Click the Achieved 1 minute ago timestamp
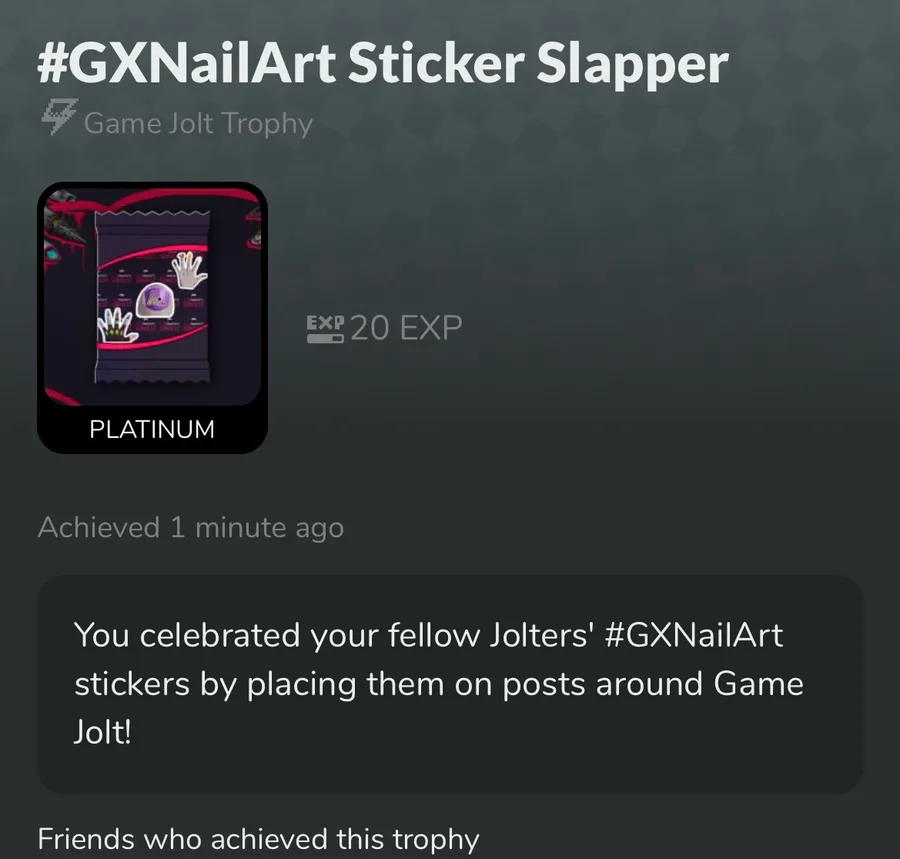This screenshot has height=859, width=900. click(x=191, y=528)
